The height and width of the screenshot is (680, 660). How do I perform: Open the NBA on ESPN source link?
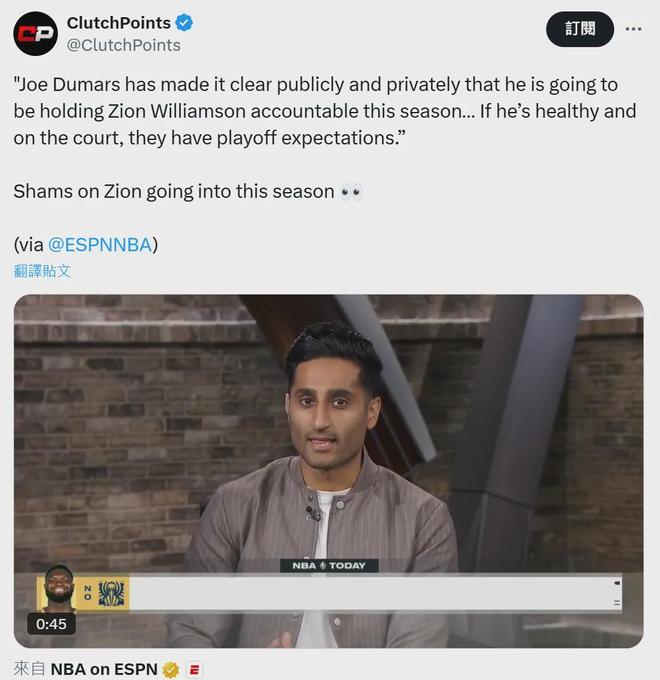point(104,669)
